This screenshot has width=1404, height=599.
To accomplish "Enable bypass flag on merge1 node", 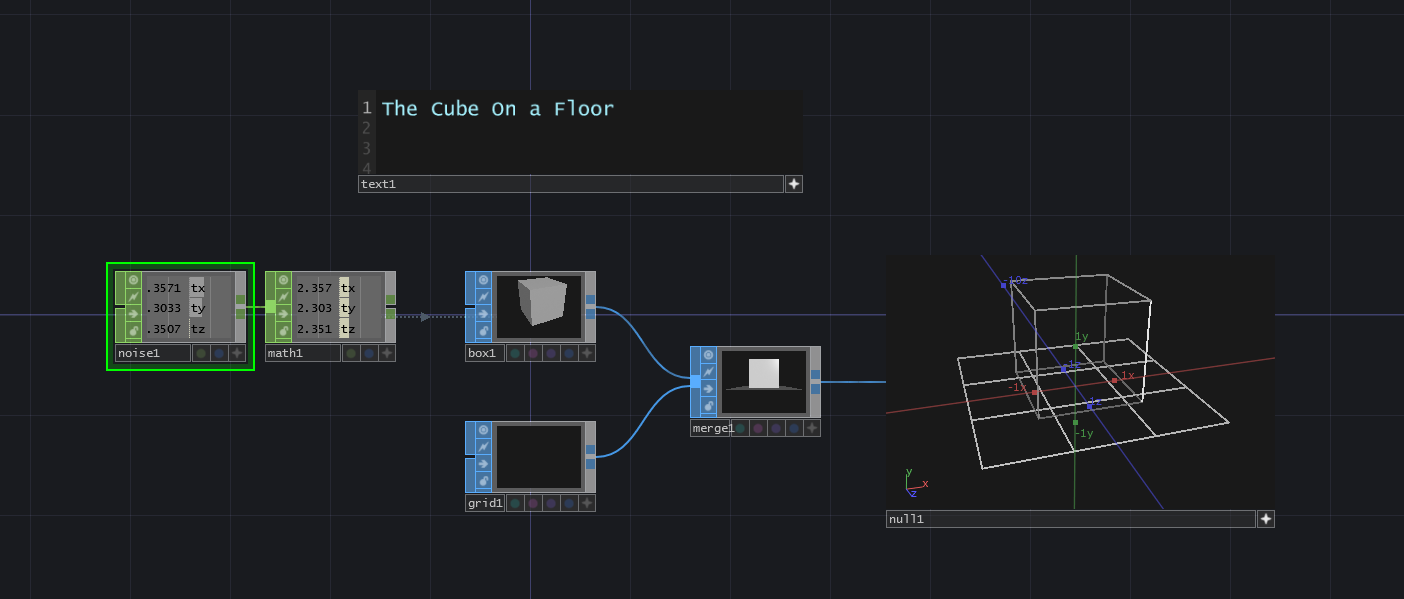I will point(708,389).
